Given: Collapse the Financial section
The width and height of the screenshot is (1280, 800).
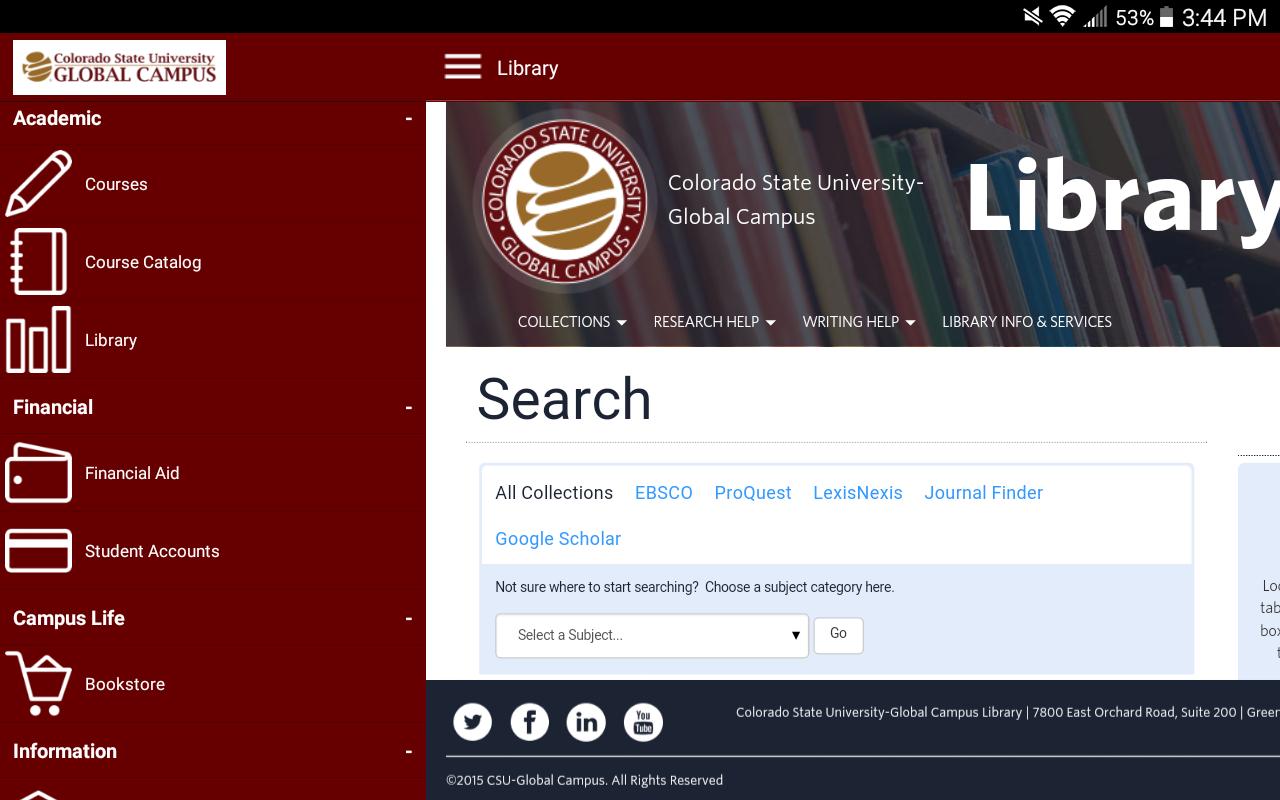Looking at the screenshot, I should tap(408, 408).
